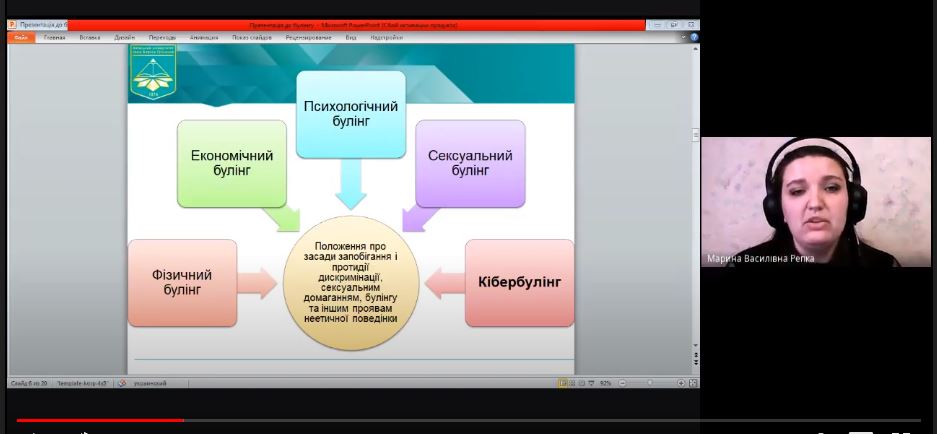Image resolution: width=937 pixels, height=434 pixels.
Task: Start Slide Show from status bar icon
Action: (591, 383)
